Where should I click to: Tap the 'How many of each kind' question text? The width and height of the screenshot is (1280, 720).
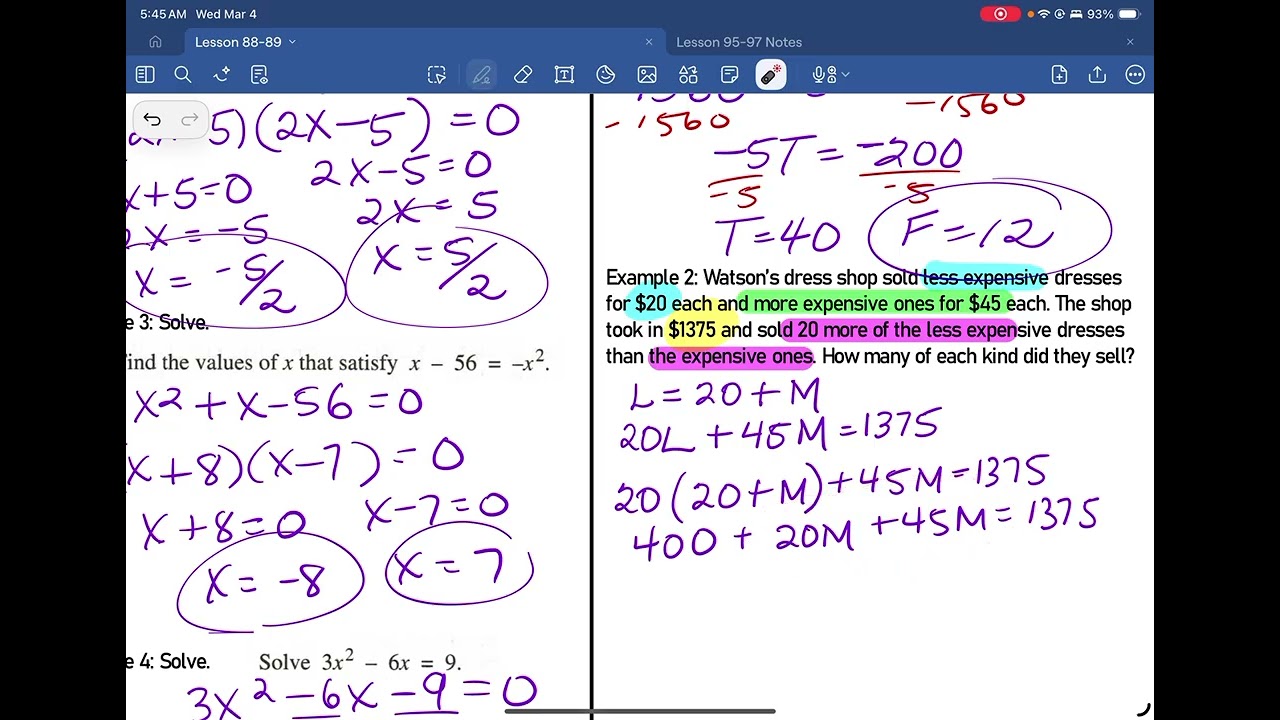click(978, 356)
